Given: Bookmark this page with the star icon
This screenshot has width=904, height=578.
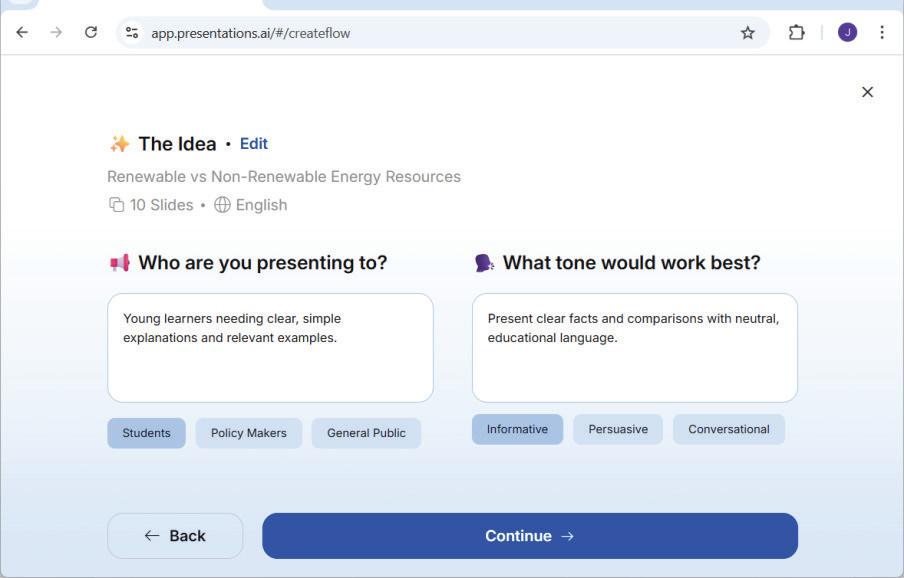Looking at the screenshot, I should pyautogui.click(x=747, y=33).
